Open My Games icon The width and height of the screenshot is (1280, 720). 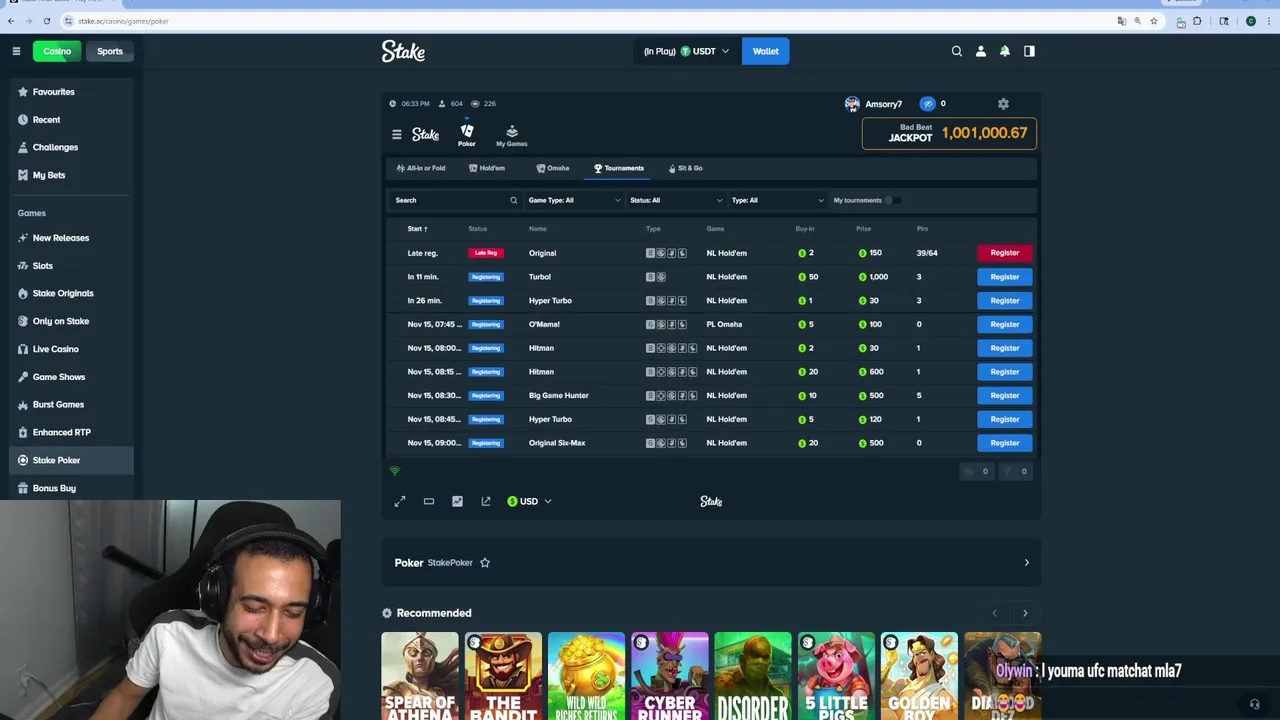511,135
